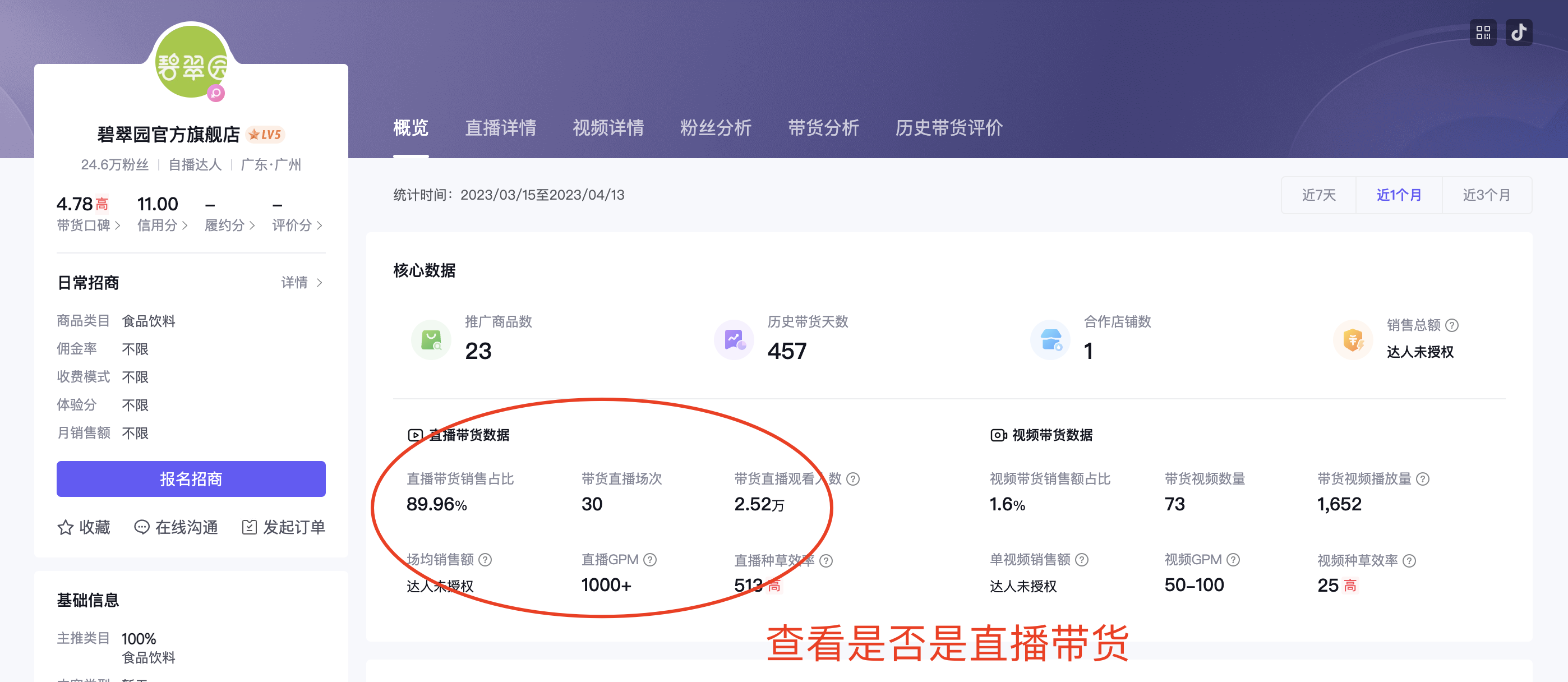The width and height of the screenshot is (1568, 682).
Task: Go to the 带货分析 tab
Action: click(x=824, y=128)
